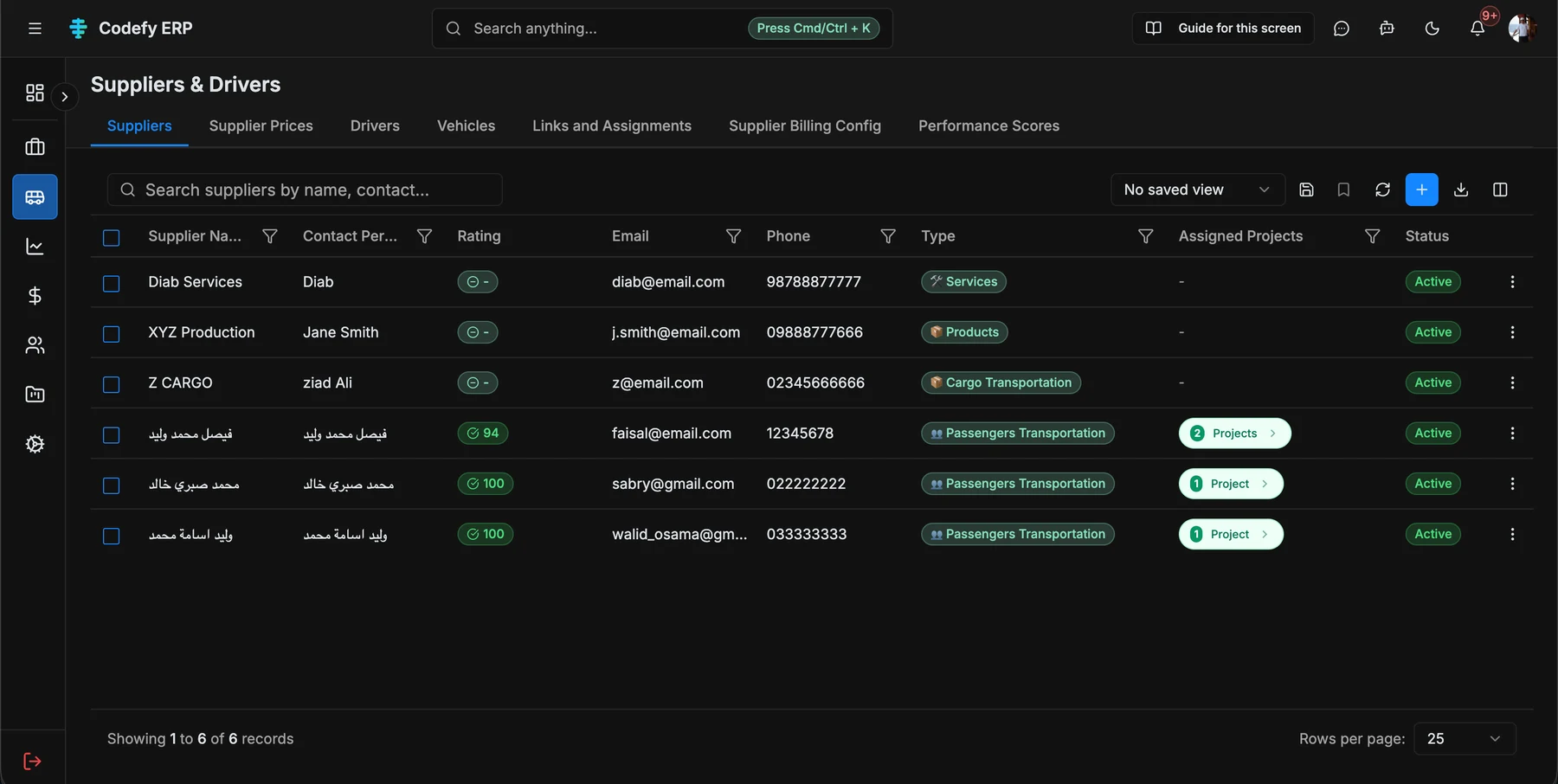Image resolution: width=1558 pixels, height=784 pixels.
Task: Click the rating 94 badge
Action: [483, 434]
